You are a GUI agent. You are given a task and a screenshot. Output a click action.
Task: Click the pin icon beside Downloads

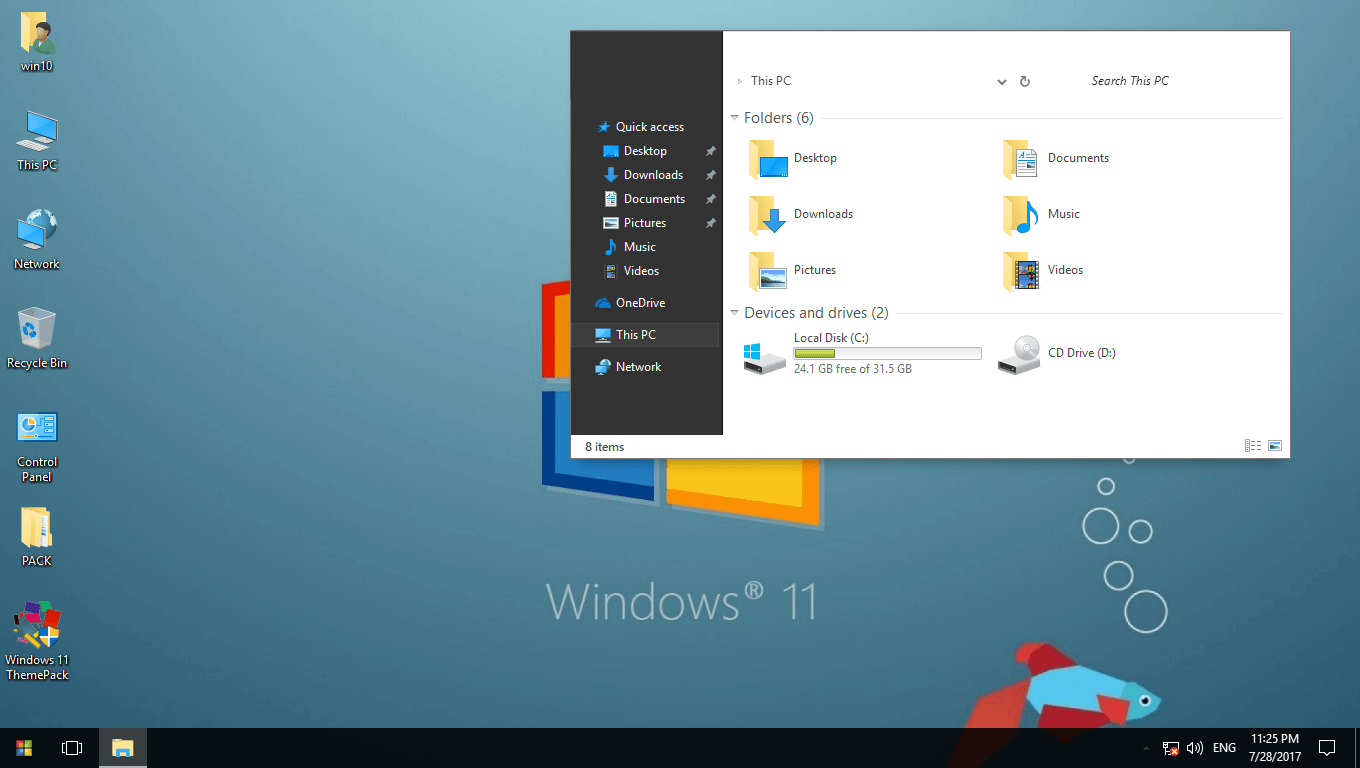[x=710, y=175]
